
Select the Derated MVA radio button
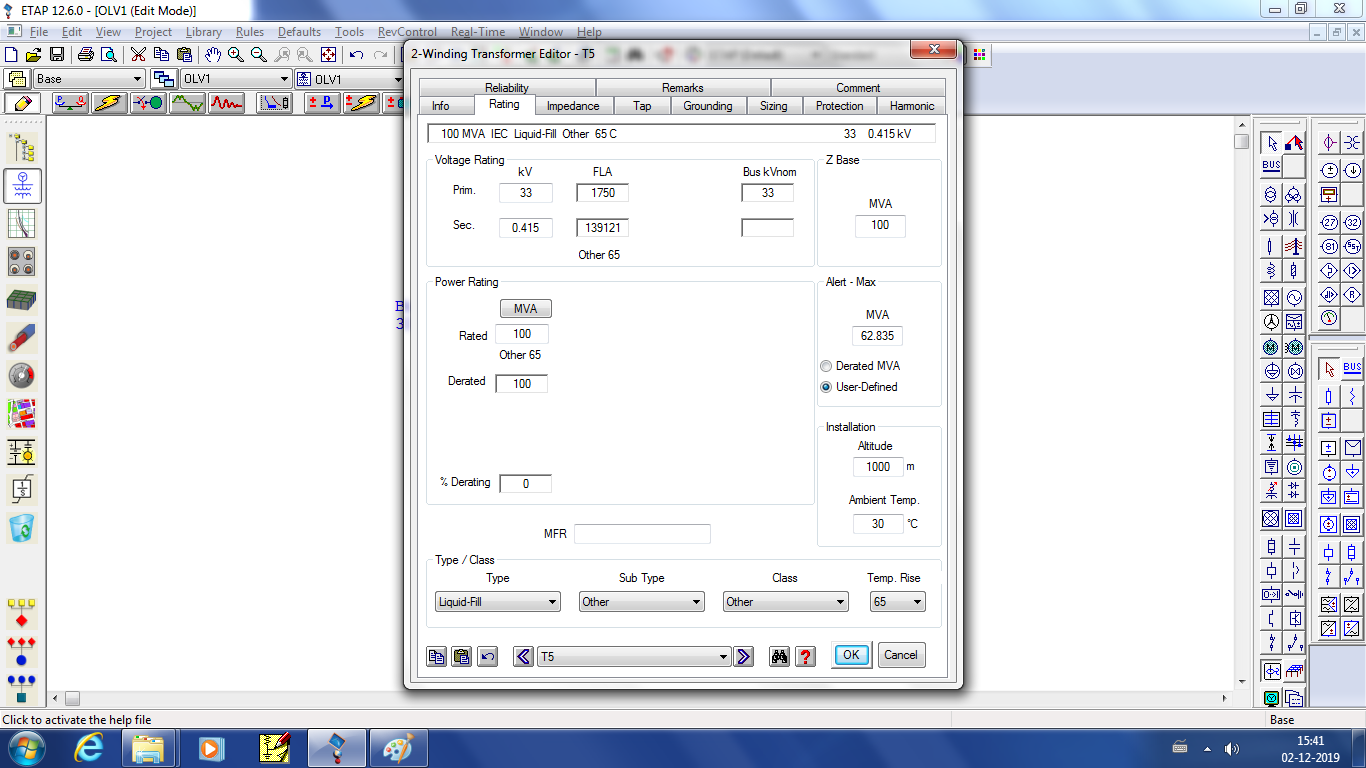(x=826, y=366)
